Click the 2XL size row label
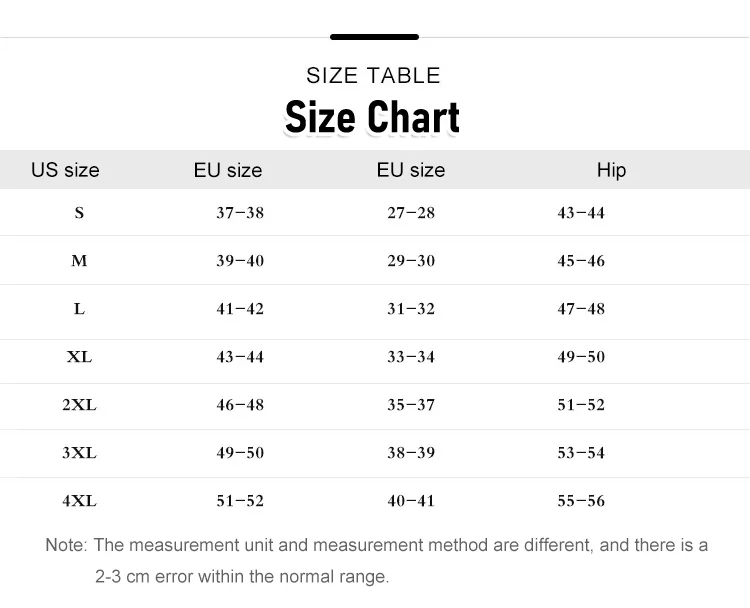This screenshot has height=608, width=750. click(x=79, y=405)
